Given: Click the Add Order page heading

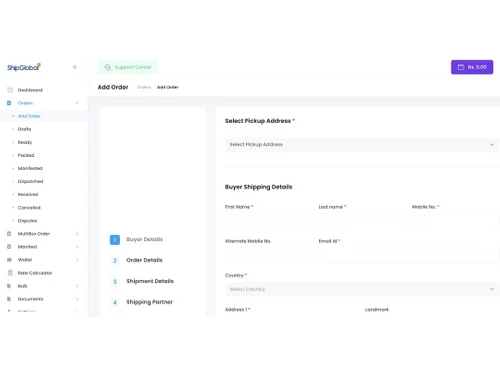Looking at the screenshot, I should pyautogui.click(x=113, y=87).
